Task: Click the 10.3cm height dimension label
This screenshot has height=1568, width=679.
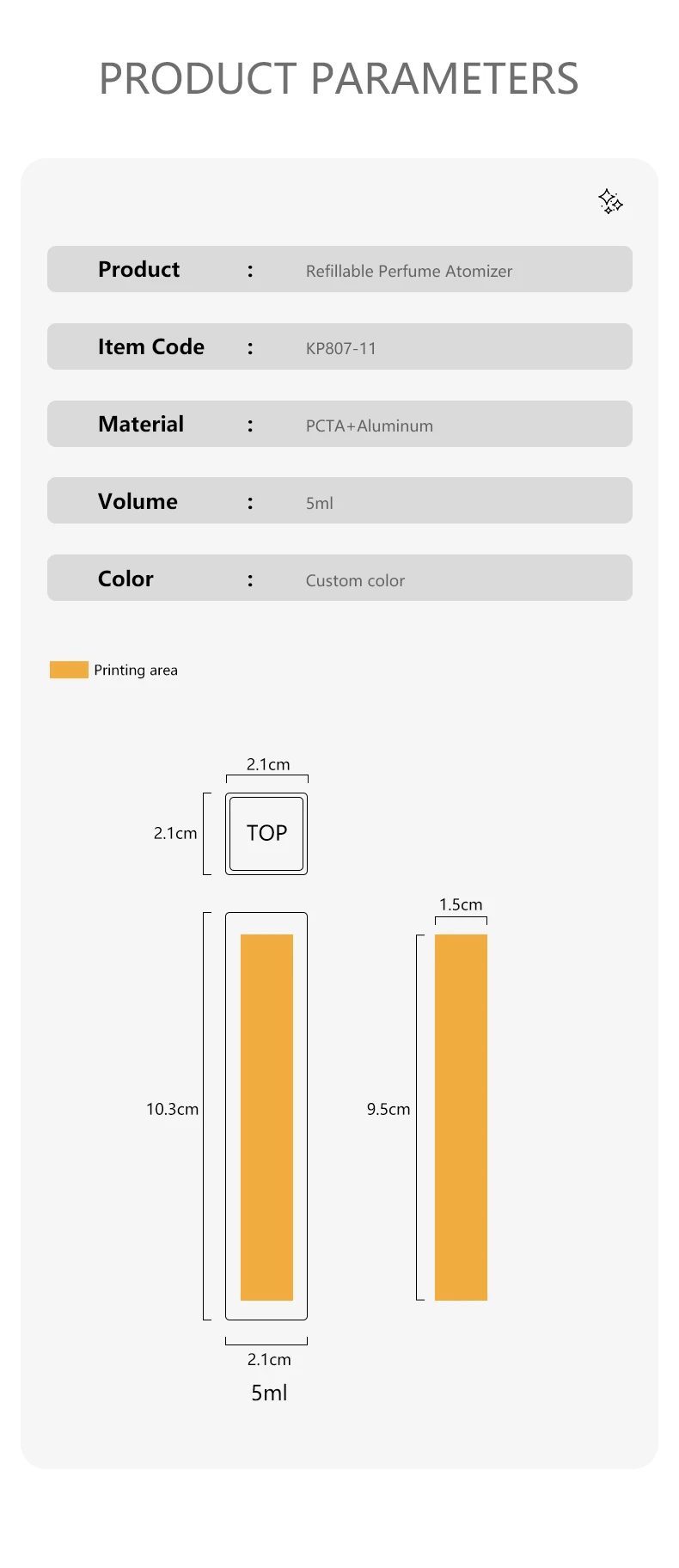Action: pyautogui.click(x=172, y=1109)
